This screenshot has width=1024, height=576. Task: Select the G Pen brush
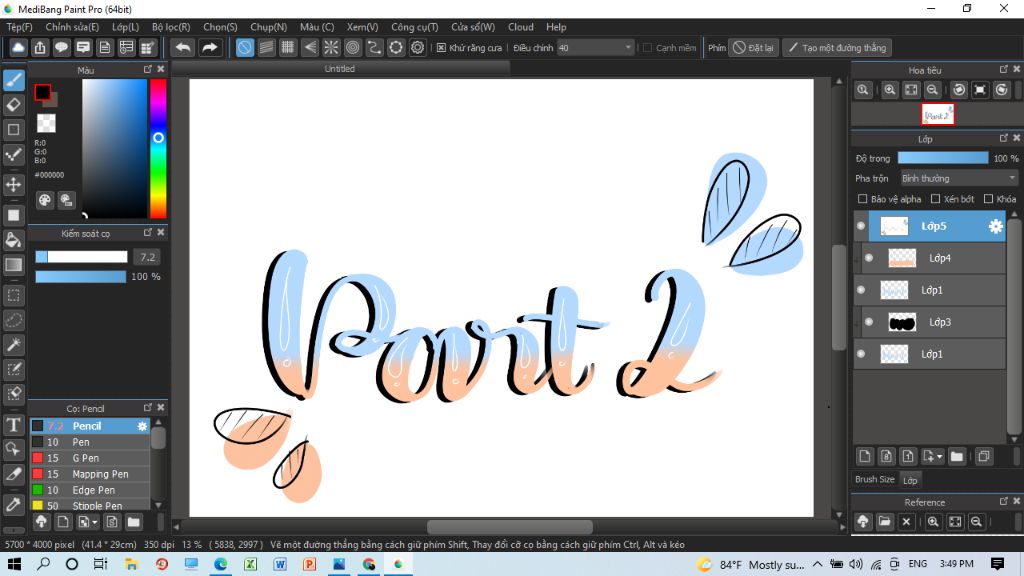tap(88, 458)
